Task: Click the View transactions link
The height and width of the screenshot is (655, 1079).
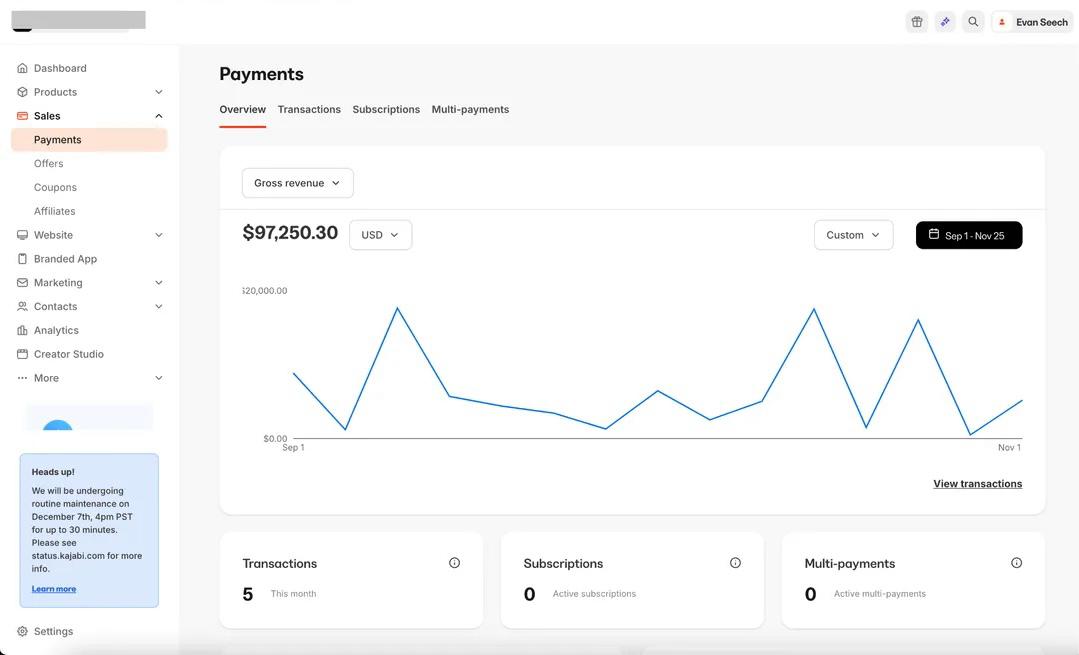Action: (x=977, y=484)
